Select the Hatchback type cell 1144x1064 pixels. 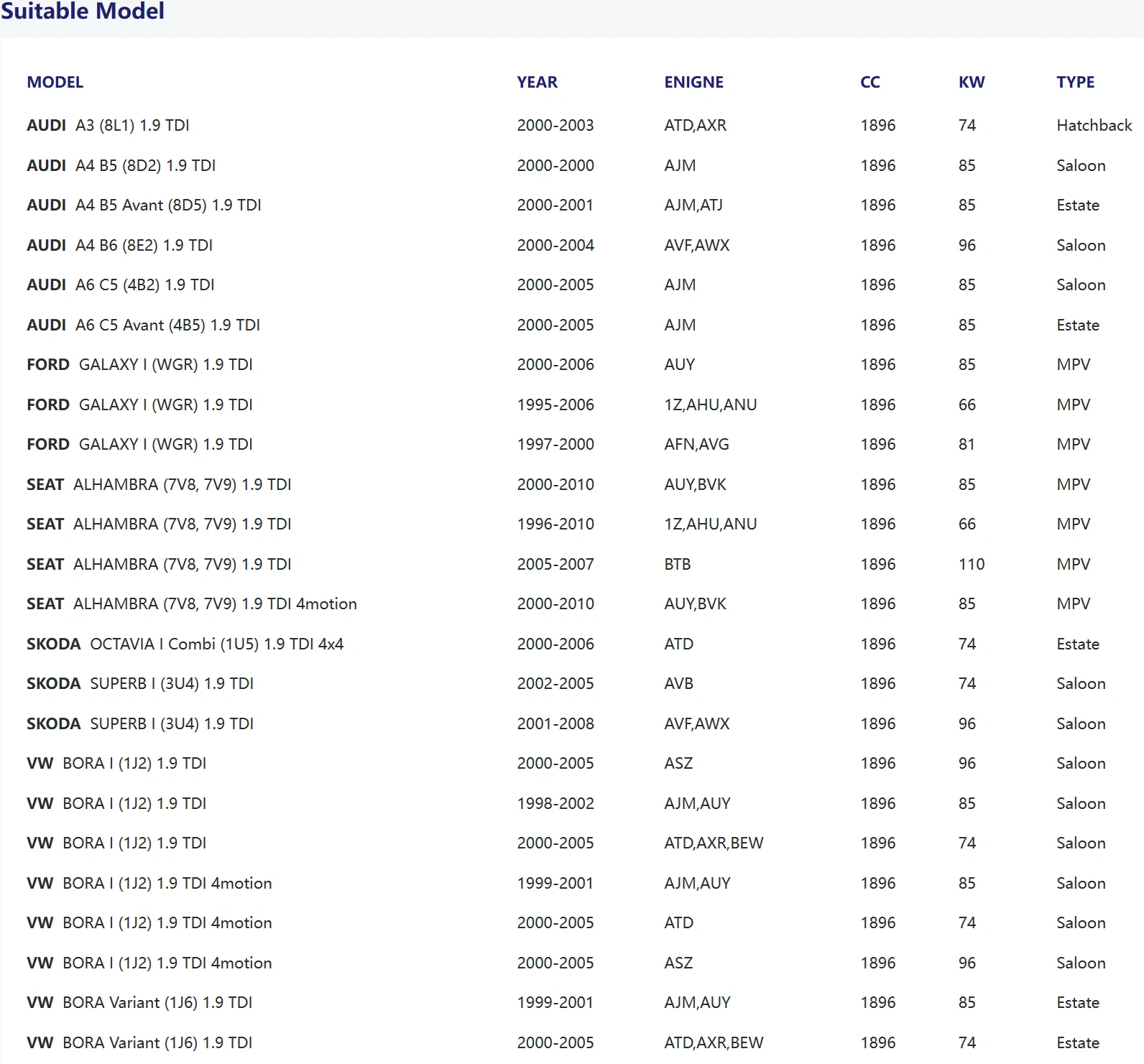tap(1094, 125)
